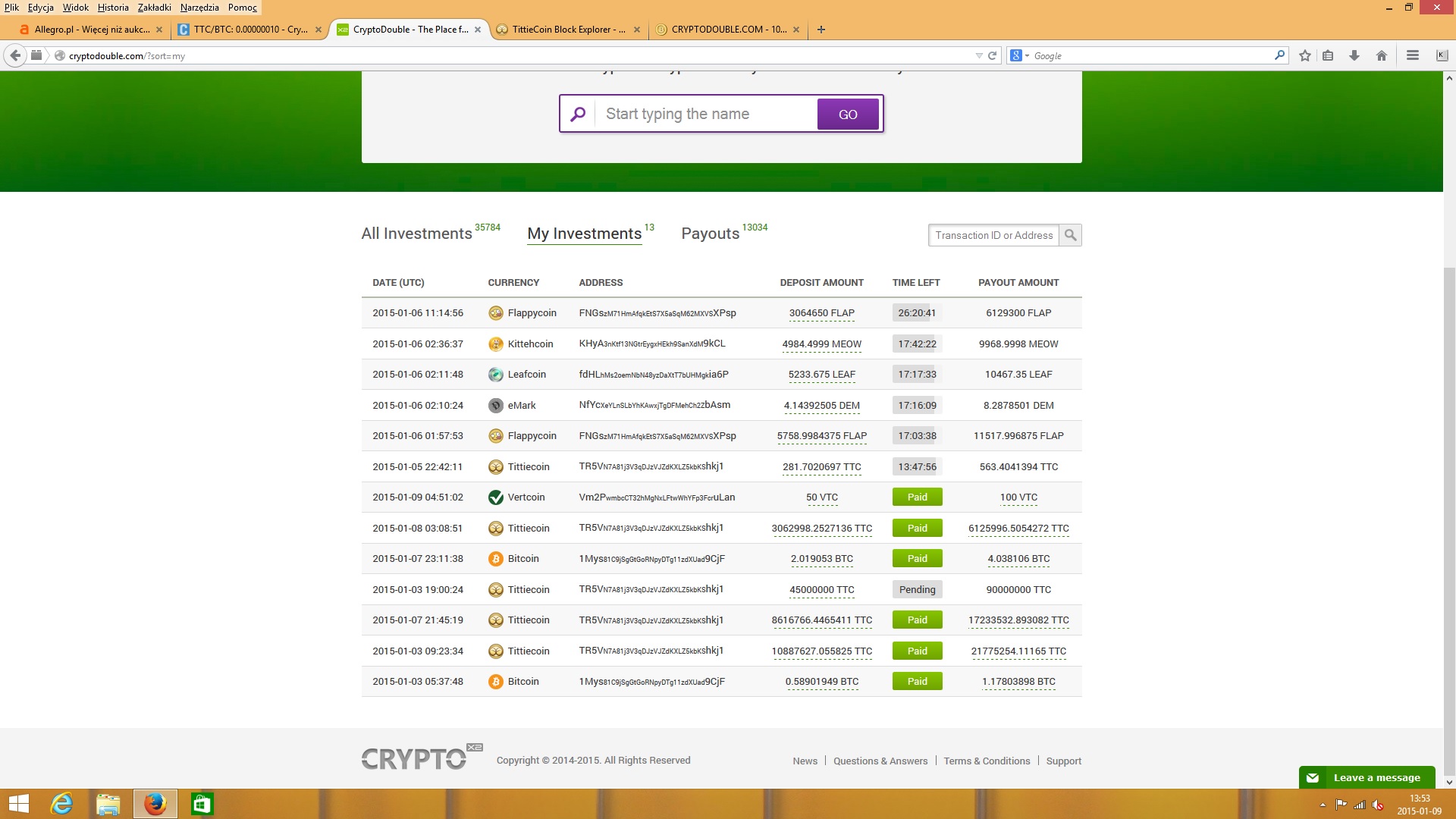Show hidden system tray icons
Viewport: 1456px width, 819px height.
1323,805
